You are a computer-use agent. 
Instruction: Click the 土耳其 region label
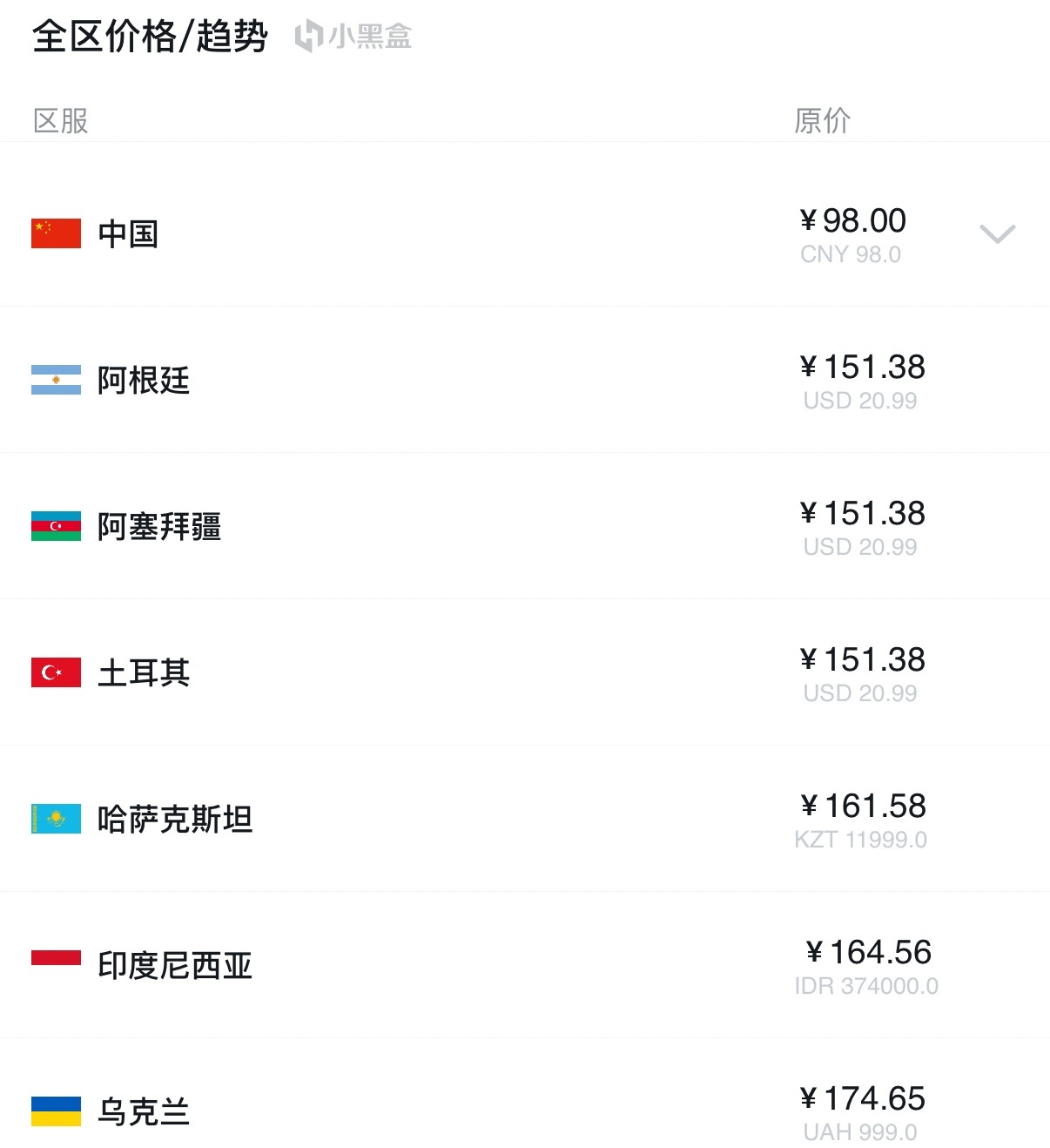click(x=144, y=673)
